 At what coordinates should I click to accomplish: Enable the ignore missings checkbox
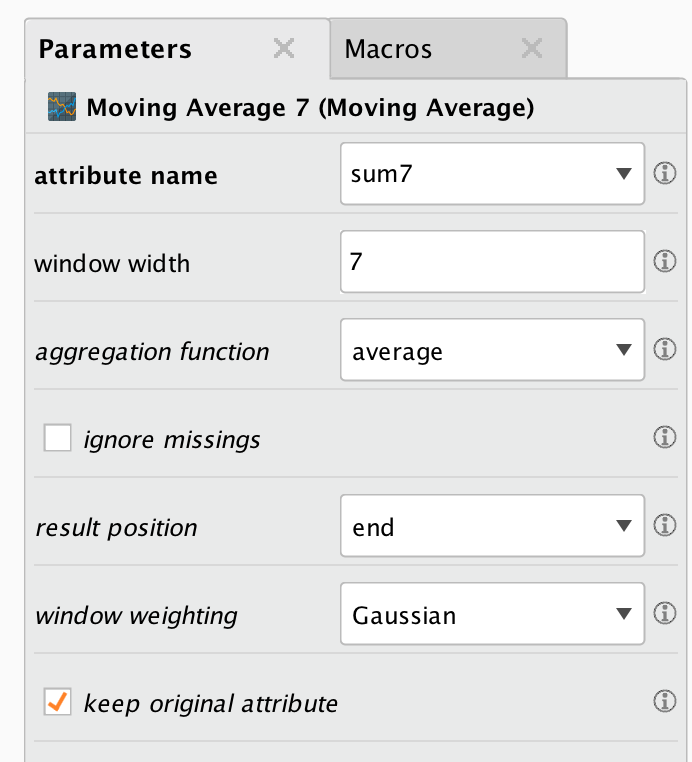pyautogui.click(x=57, y=437)
